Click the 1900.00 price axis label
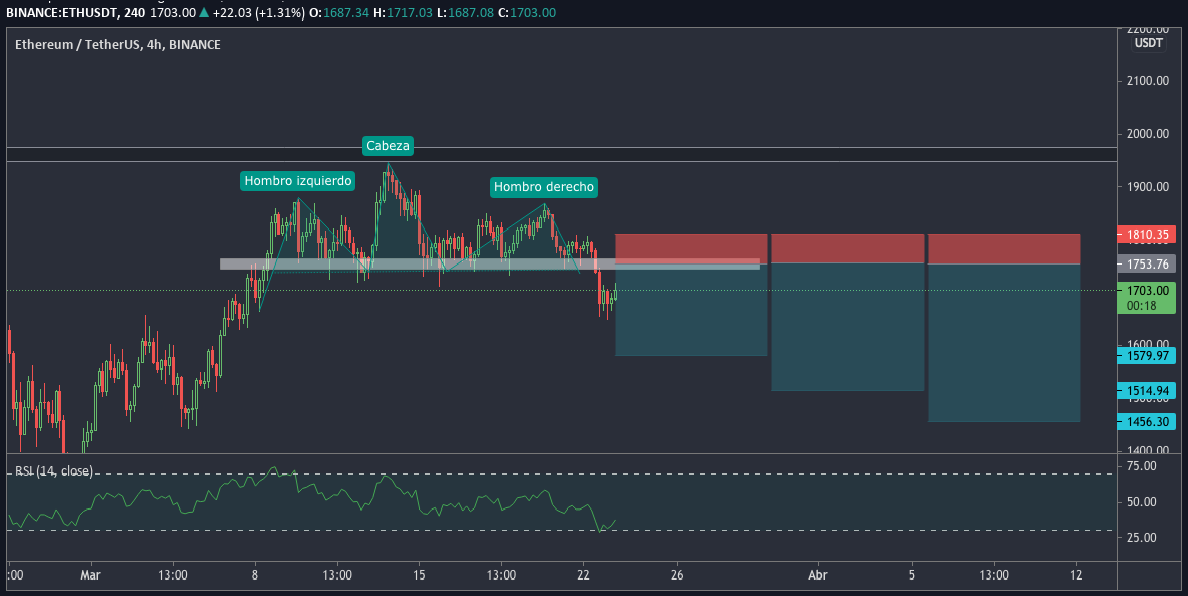The width and height of the screenshot is (1188, 596). 1147,187
